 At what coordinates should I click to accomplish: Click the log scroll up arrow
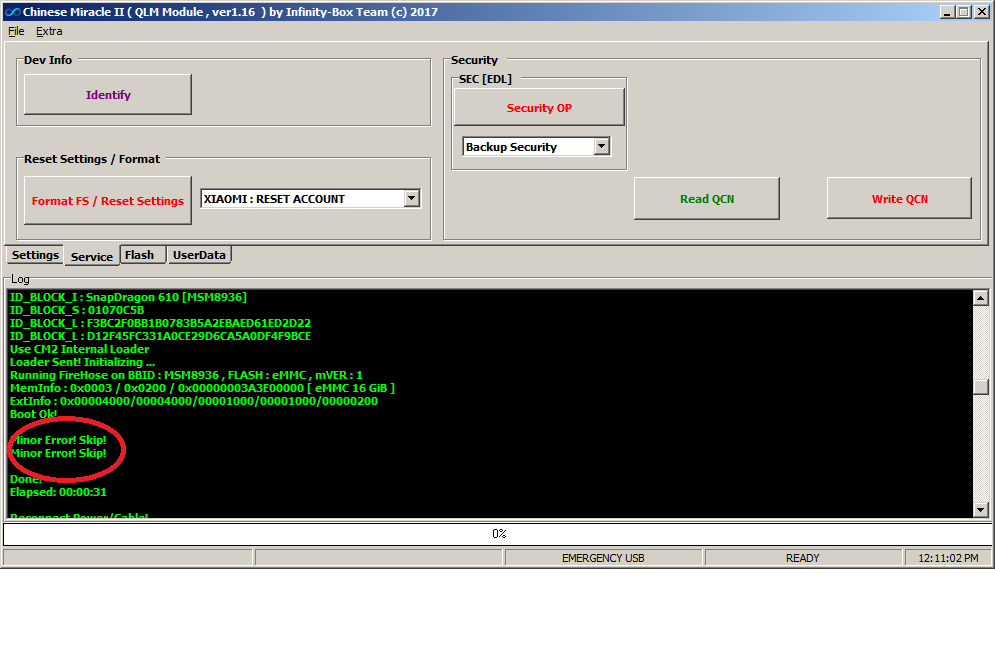coord(981,298)
